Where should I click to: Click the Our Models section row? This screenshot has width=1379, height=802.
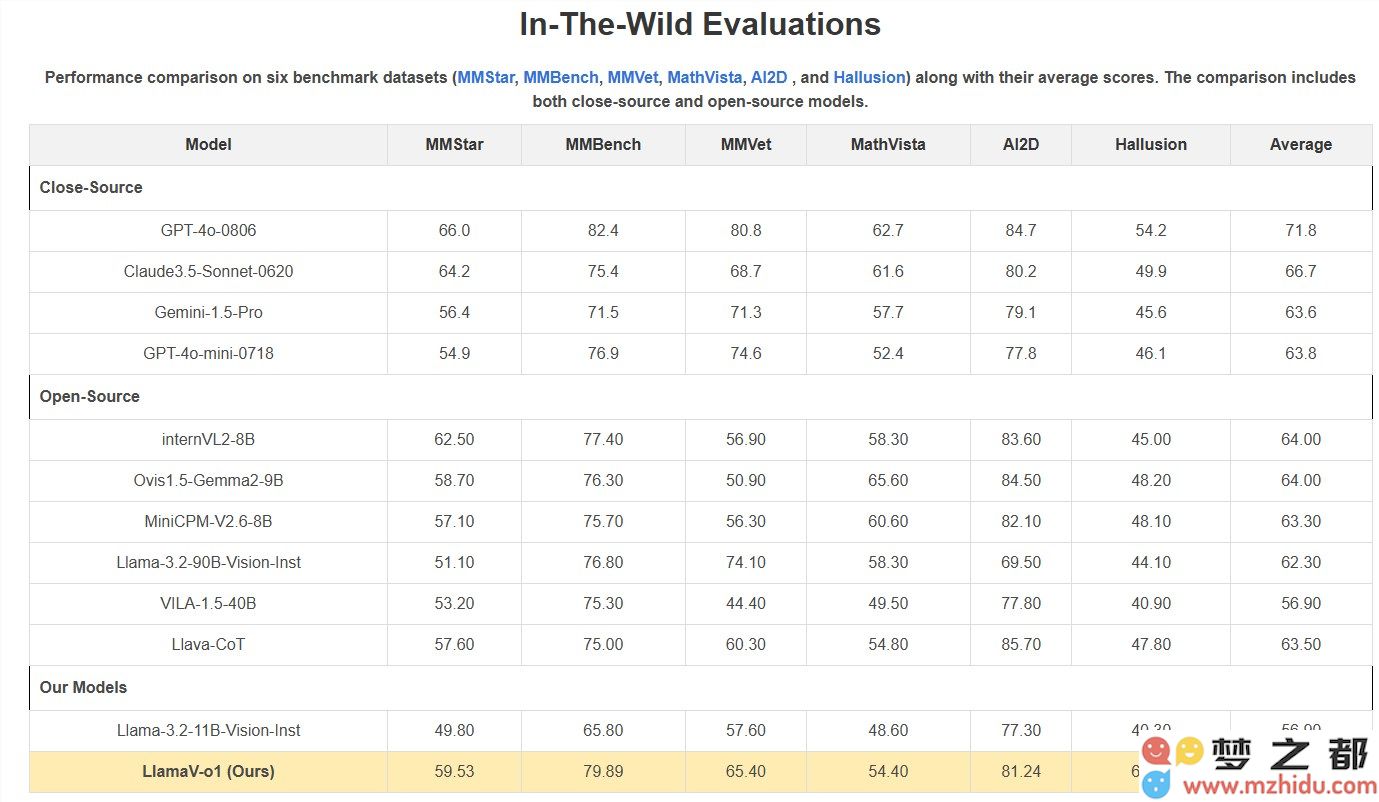[701, 687]
